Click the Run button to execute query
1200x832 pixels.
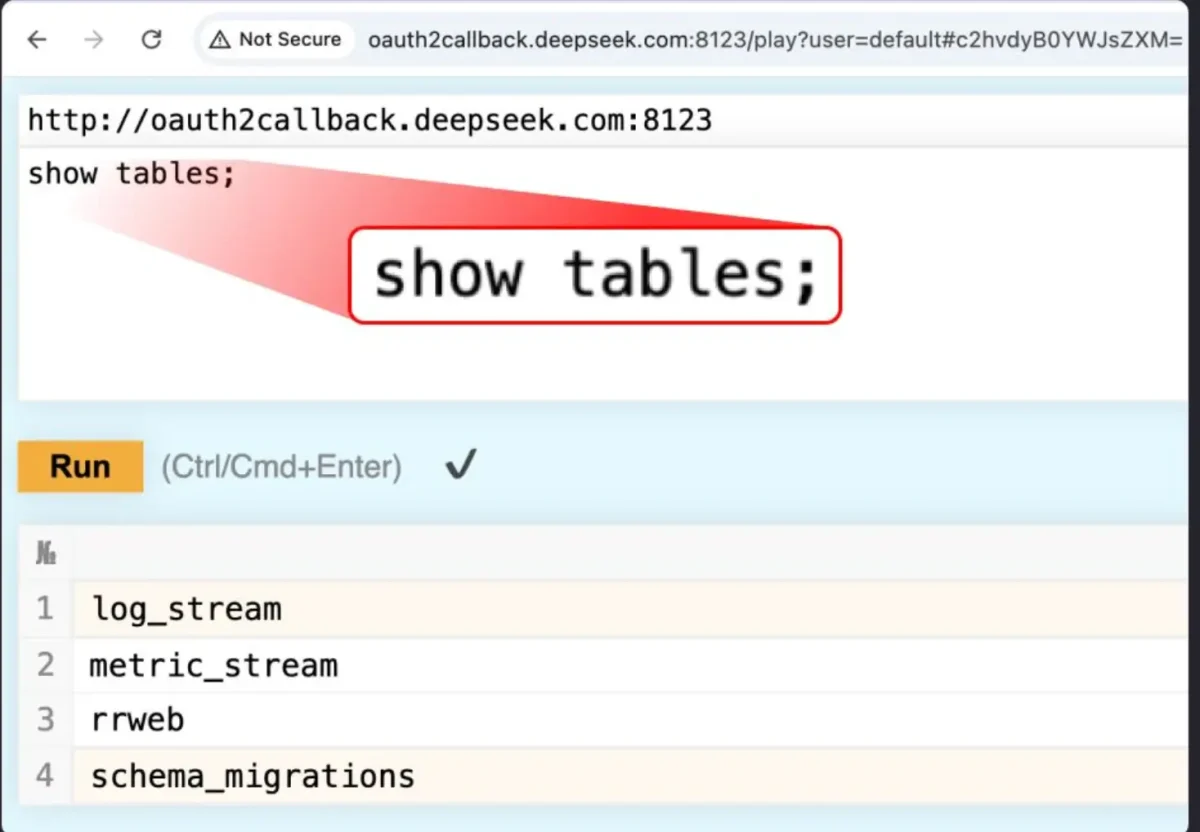pos(80,466)
